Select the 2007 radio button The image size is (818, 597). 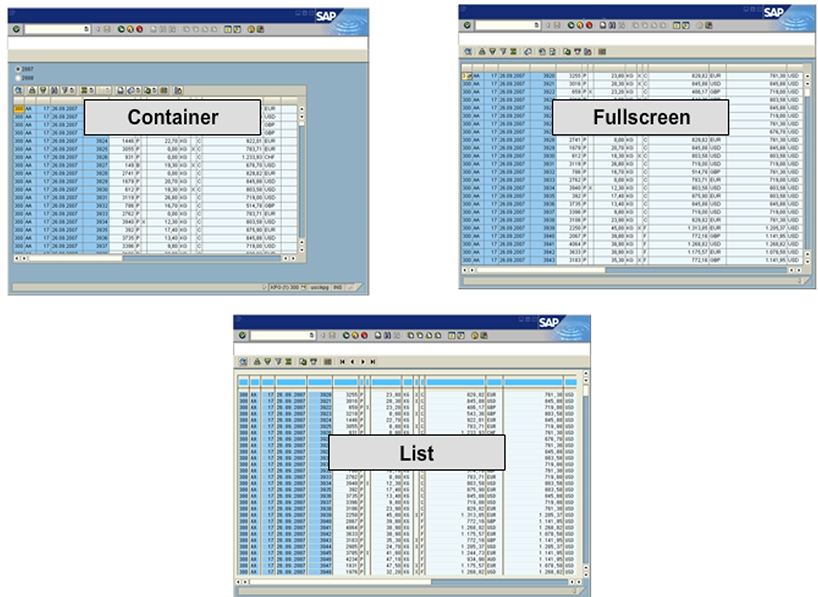point(17,69)
